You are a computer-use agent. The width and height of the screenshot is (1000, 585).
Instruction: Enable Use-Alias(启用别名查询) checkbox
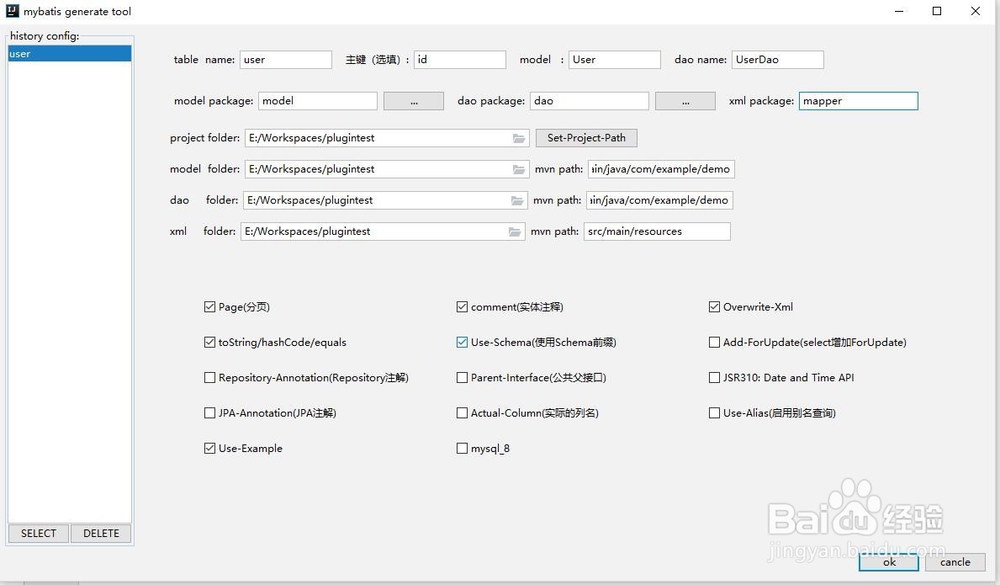(714, 413)
